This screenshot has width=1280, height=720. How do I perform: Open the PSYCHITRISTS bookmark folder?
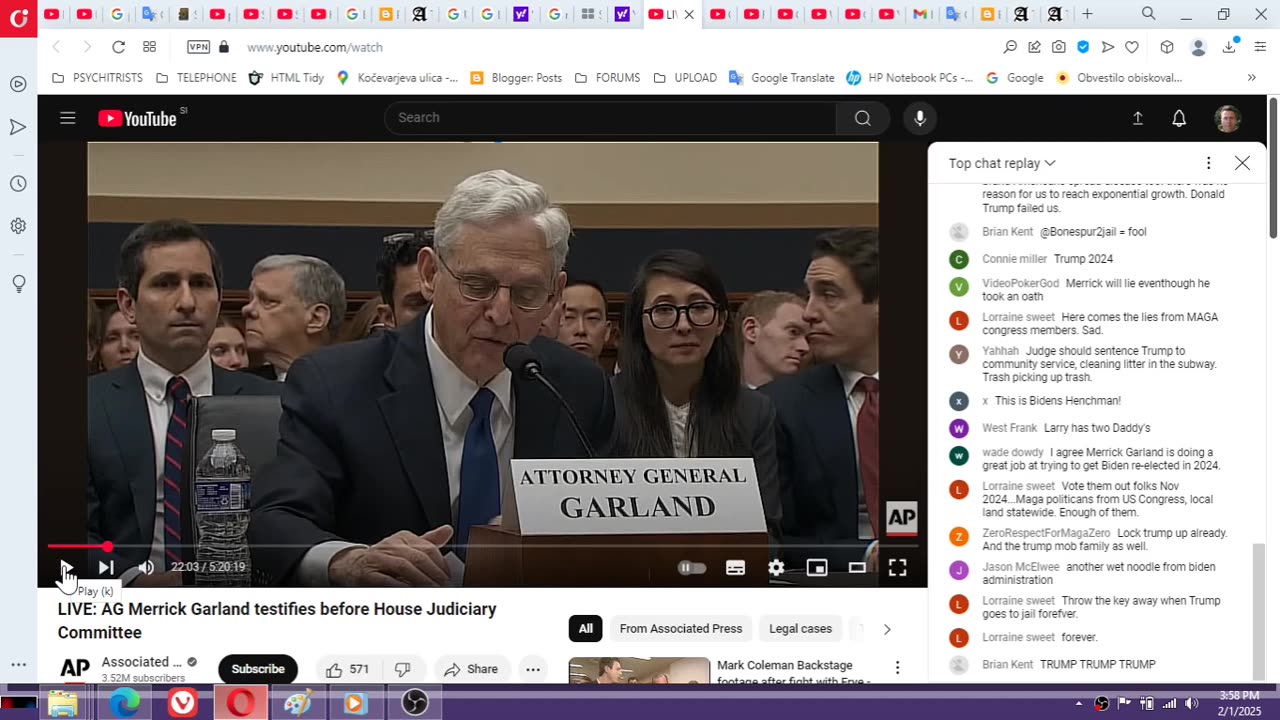[x=97, y=77]
